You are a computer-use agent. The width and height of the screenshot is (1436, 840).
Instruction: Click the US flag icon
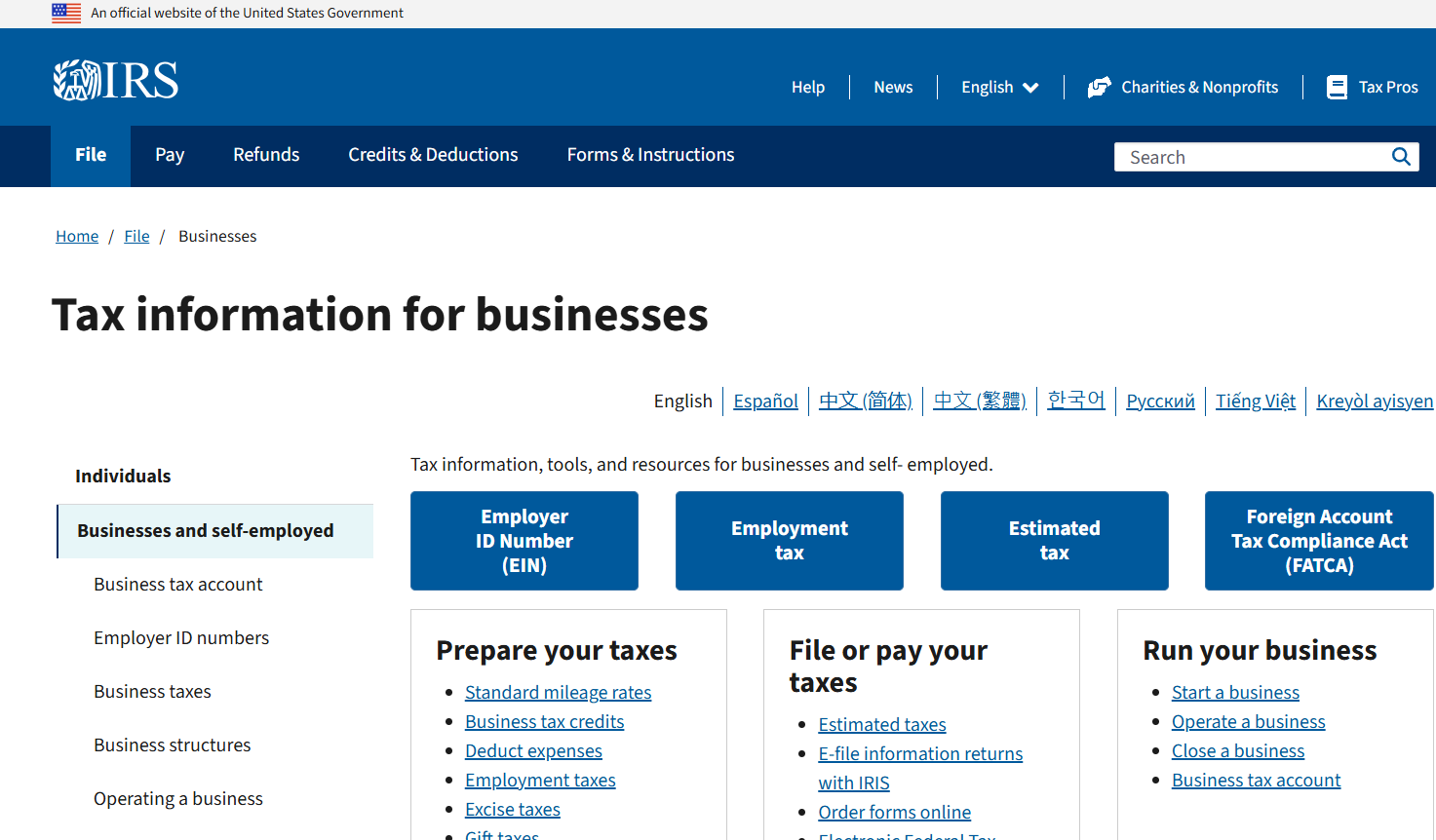pyautogui.click(x=66, y=13)
